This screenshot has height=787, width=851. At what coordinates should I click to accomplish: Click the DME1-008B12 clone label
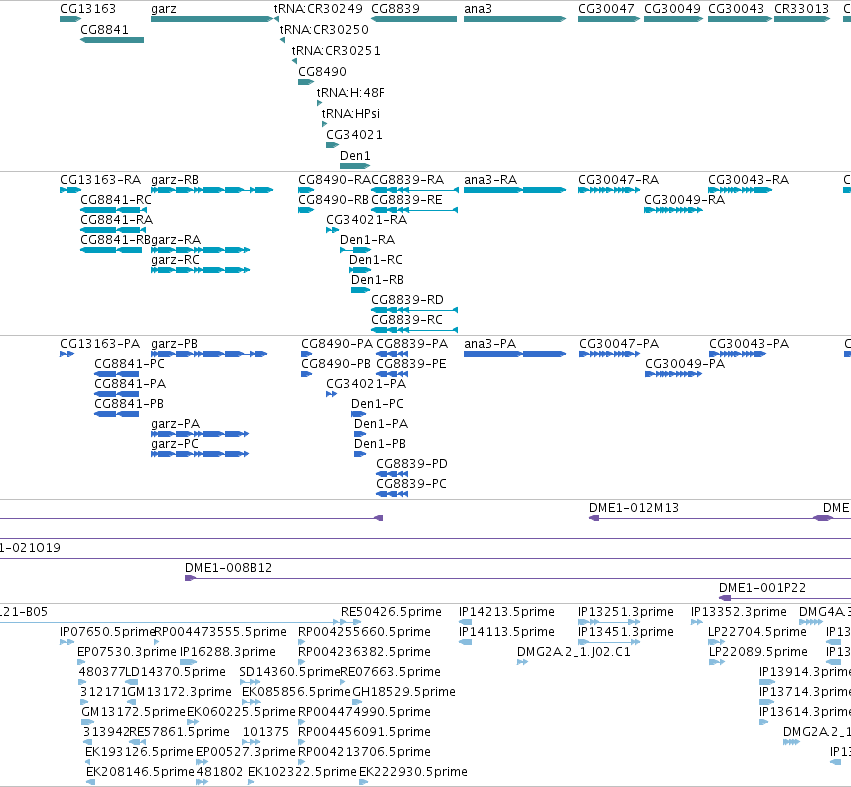point(228,568)
